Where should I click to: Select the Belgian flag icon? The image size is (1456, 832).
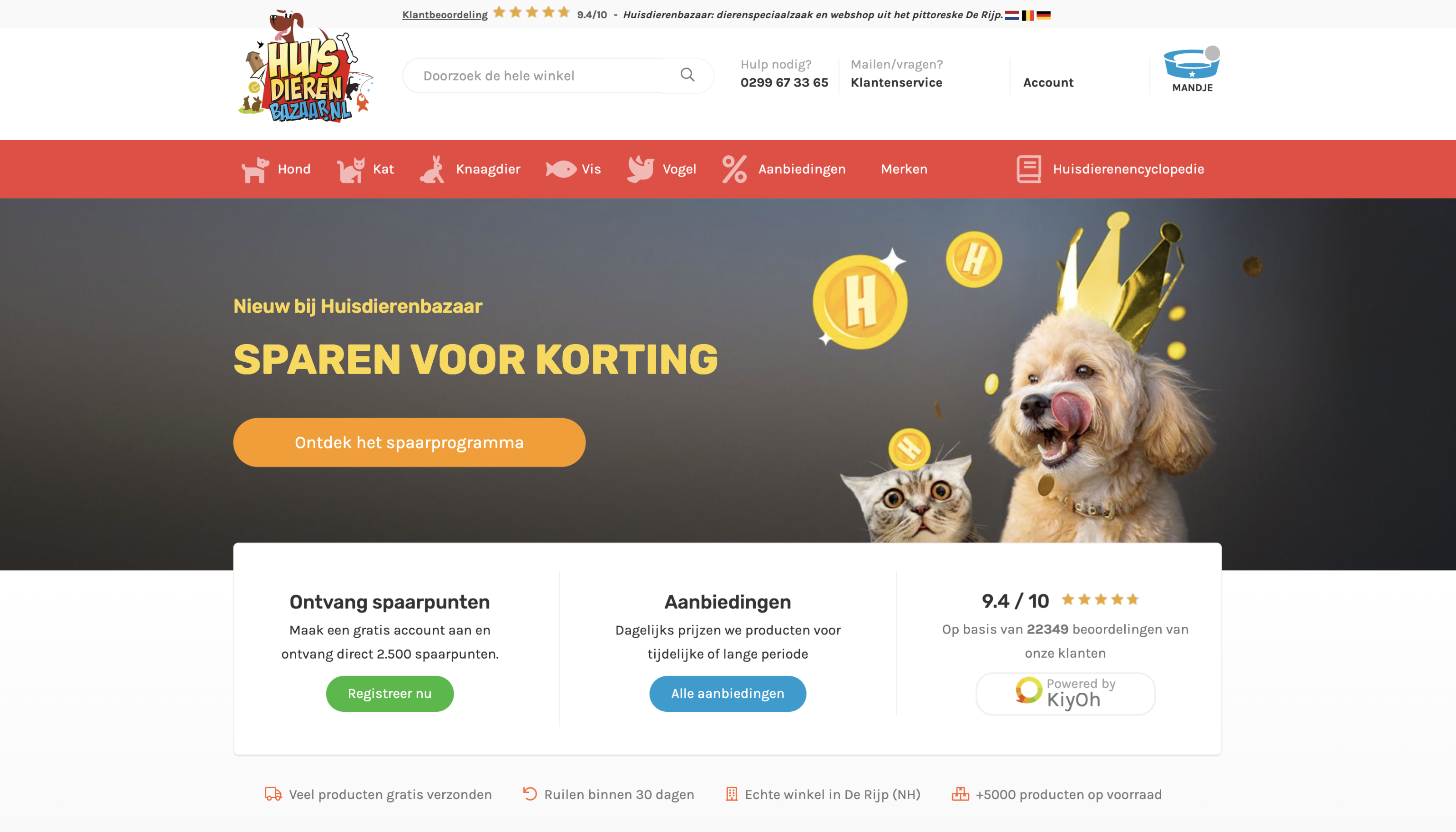tap(1027, 15)
